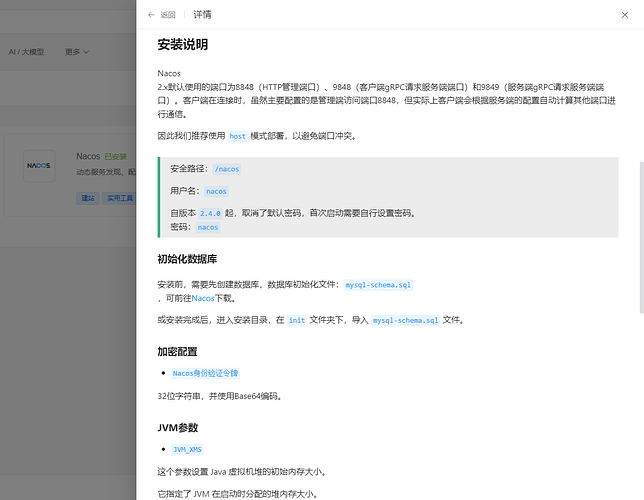Close the details drawer with the X

pos(625,15)
